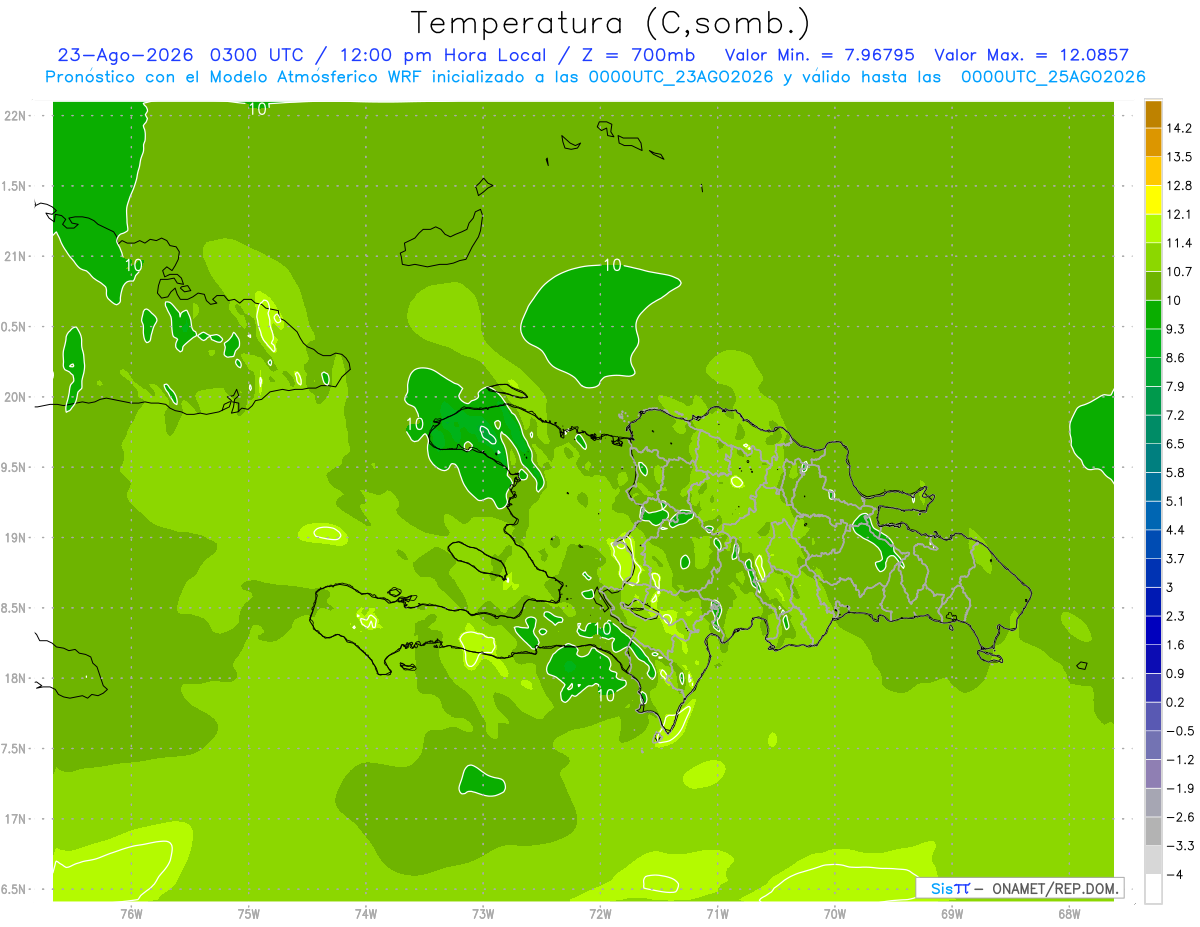
Task: Click the colorbar value "-4"
Action: 1174,874
